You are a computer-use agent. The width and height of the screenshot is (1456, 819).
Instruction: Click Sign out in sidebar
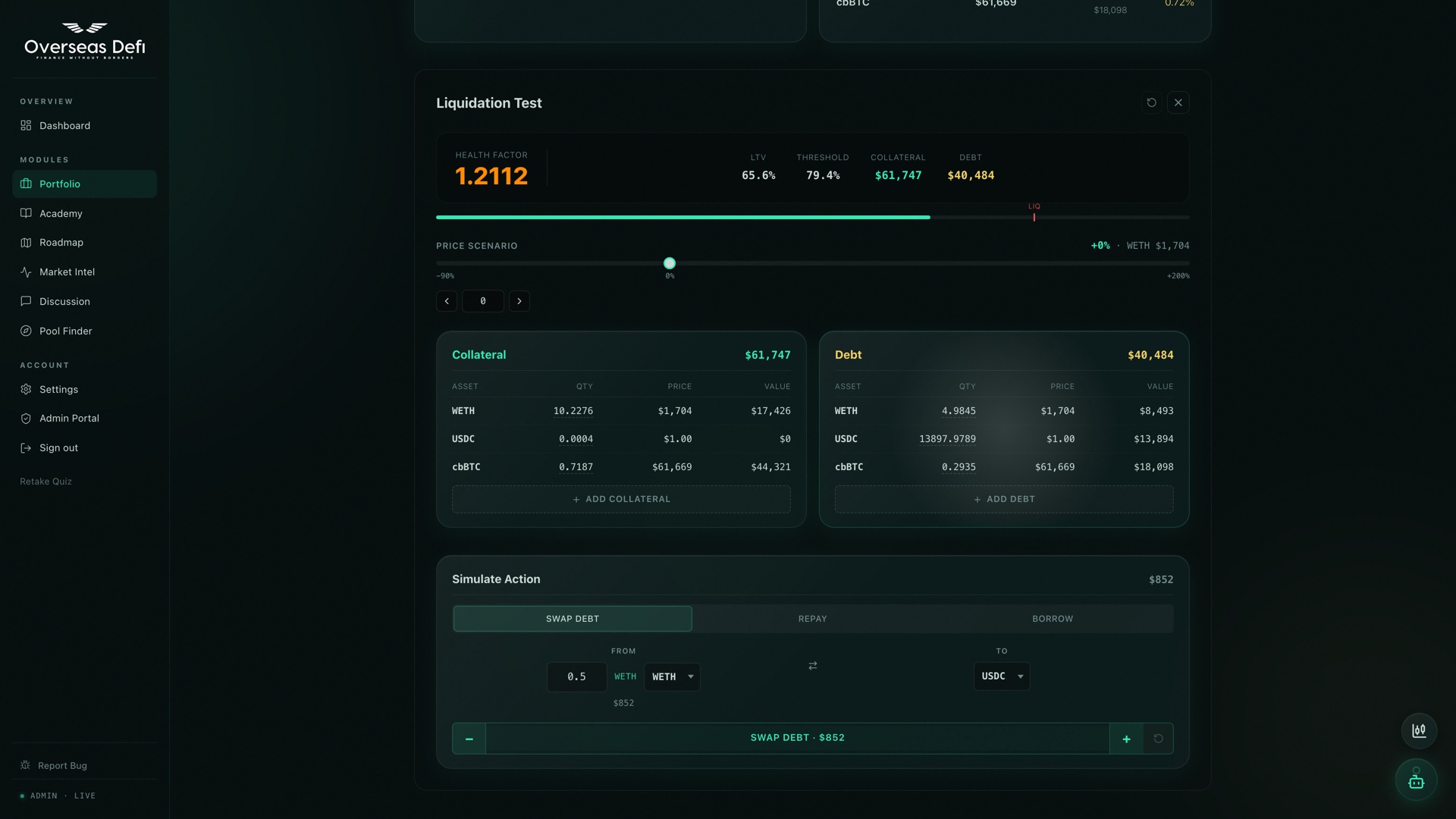84,447
